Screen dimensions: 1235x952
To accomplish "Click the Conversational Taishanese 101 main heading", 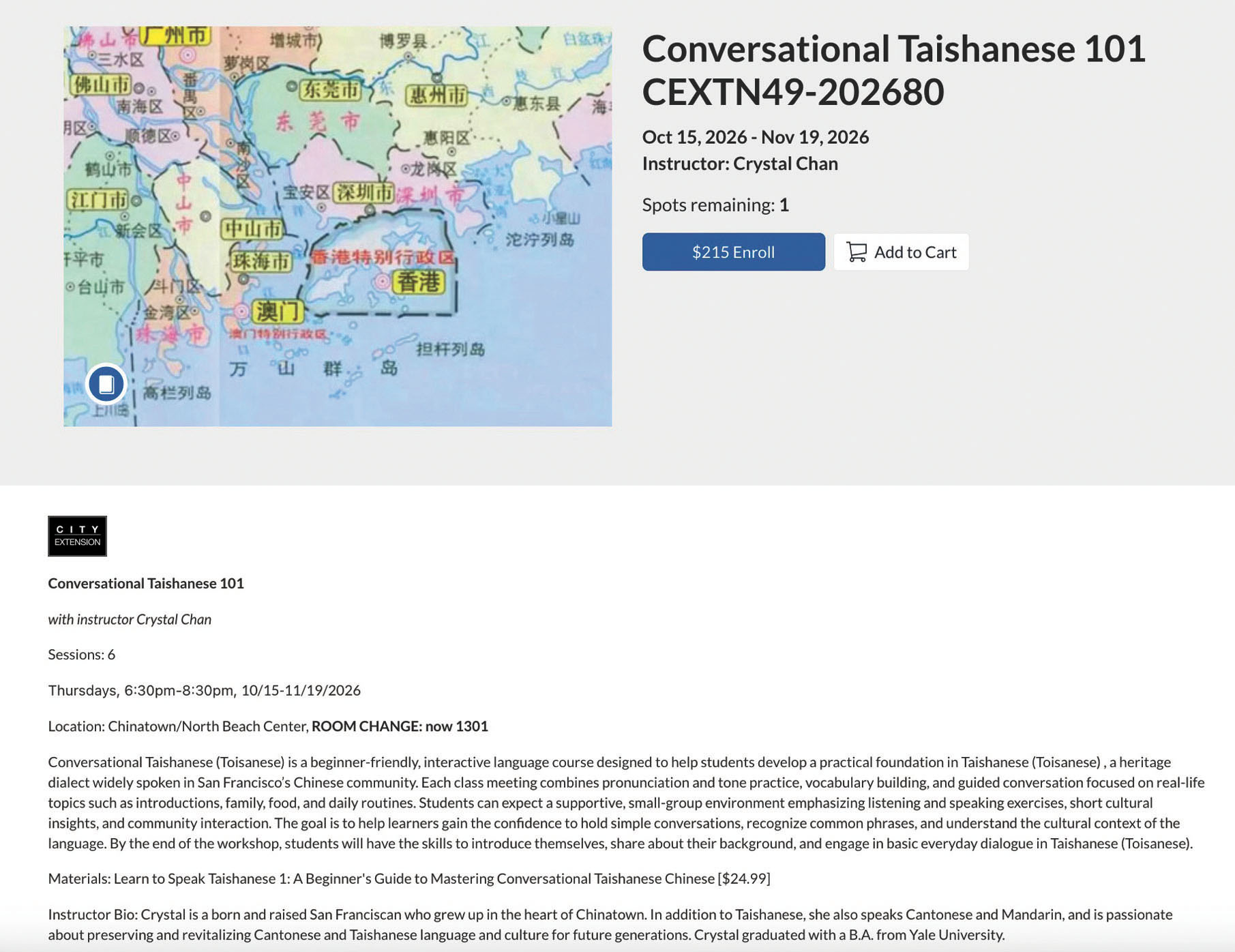I will tap(893, 49).
